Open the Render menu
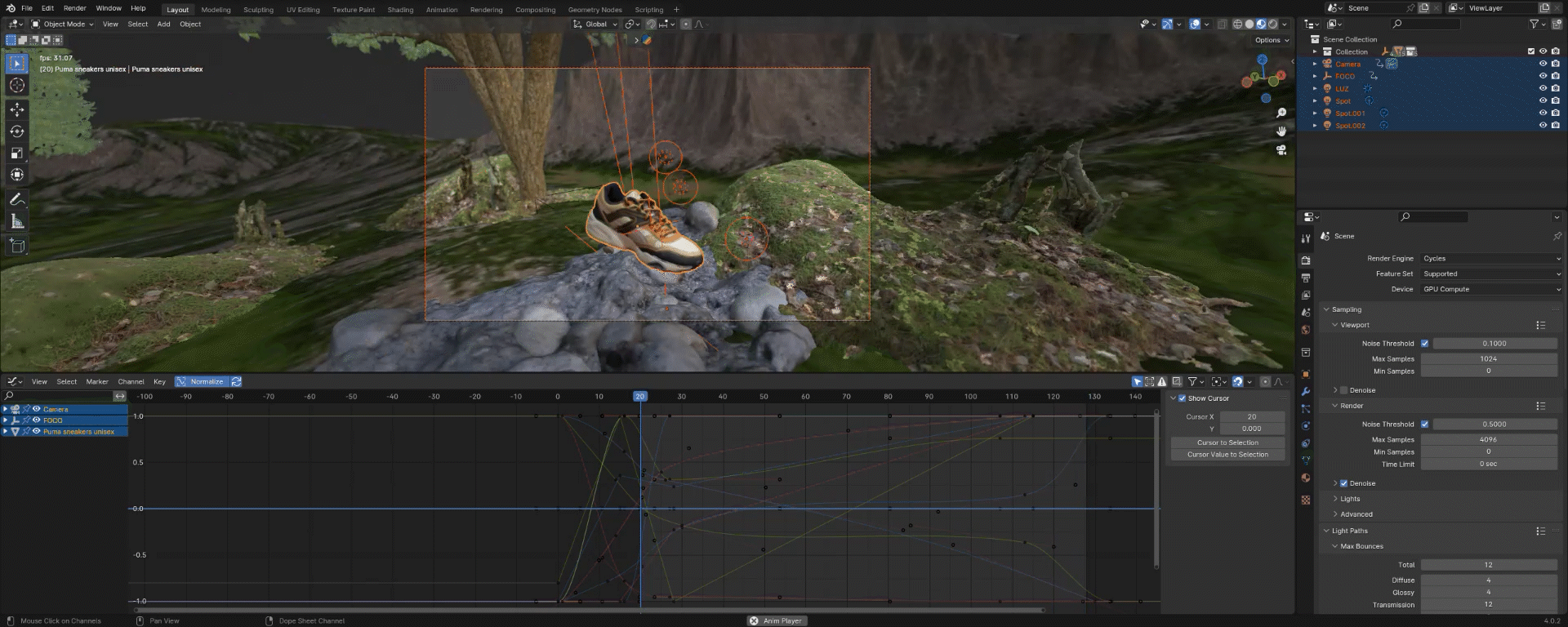 click(75, 8)
